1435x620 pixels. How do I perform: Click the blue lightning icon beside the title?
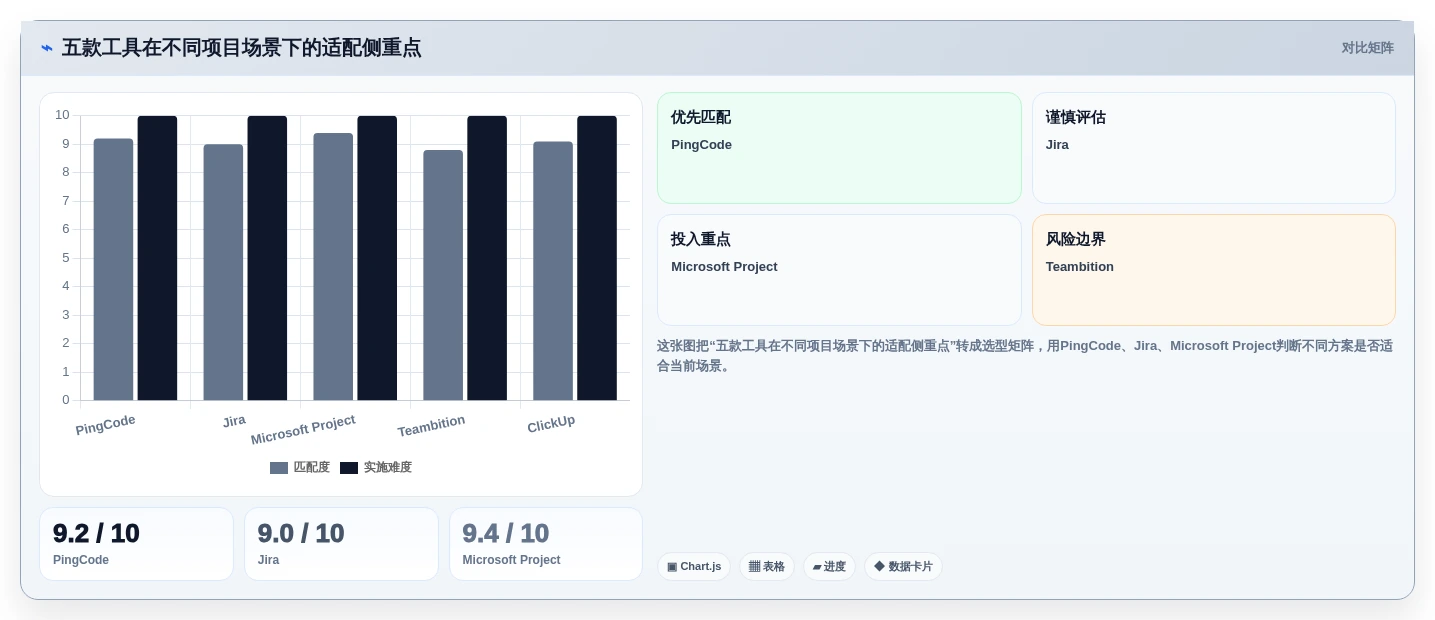47,48
